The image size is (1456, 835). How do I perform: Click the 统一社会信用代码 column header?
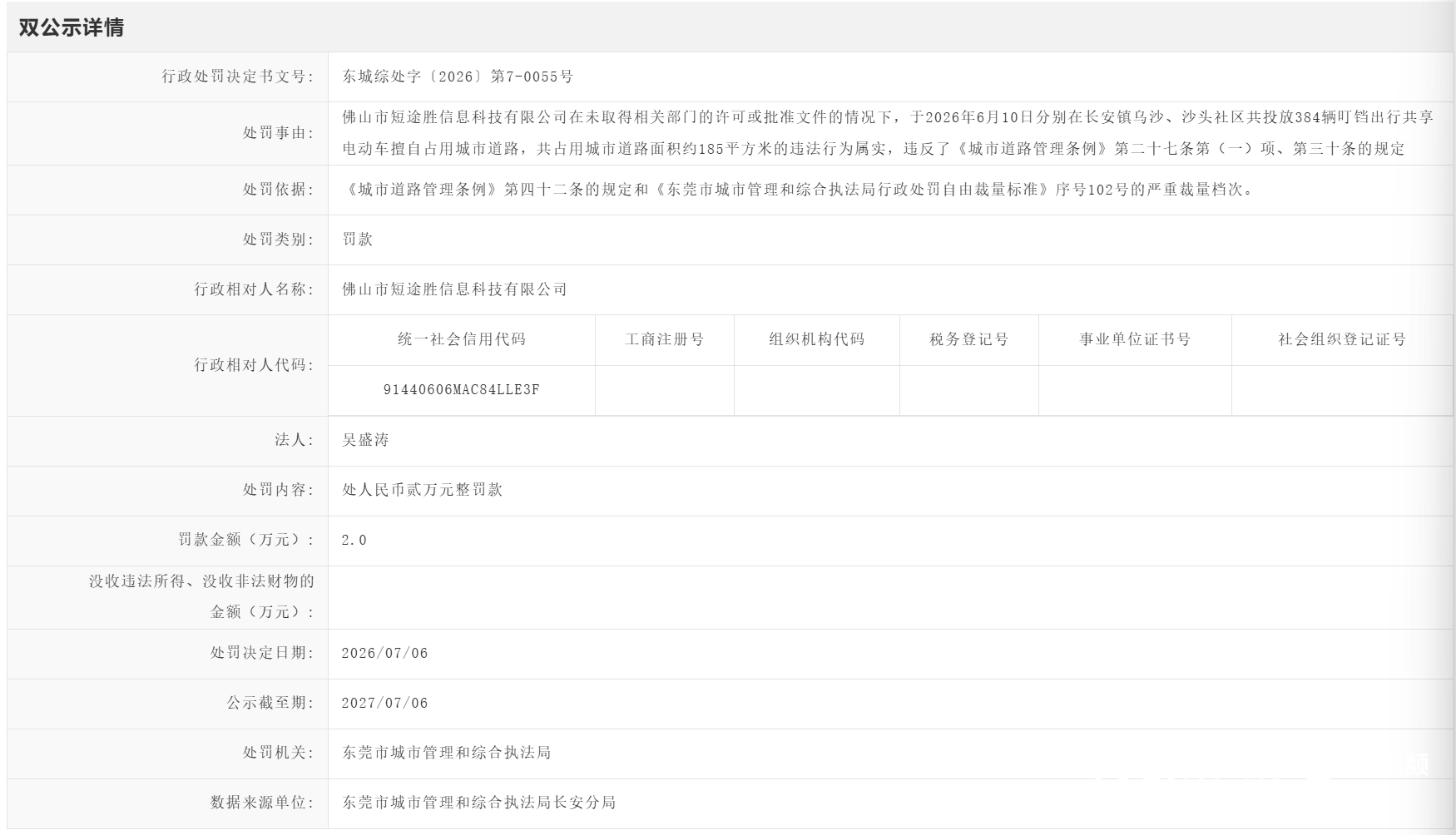[x=462, y=339]
